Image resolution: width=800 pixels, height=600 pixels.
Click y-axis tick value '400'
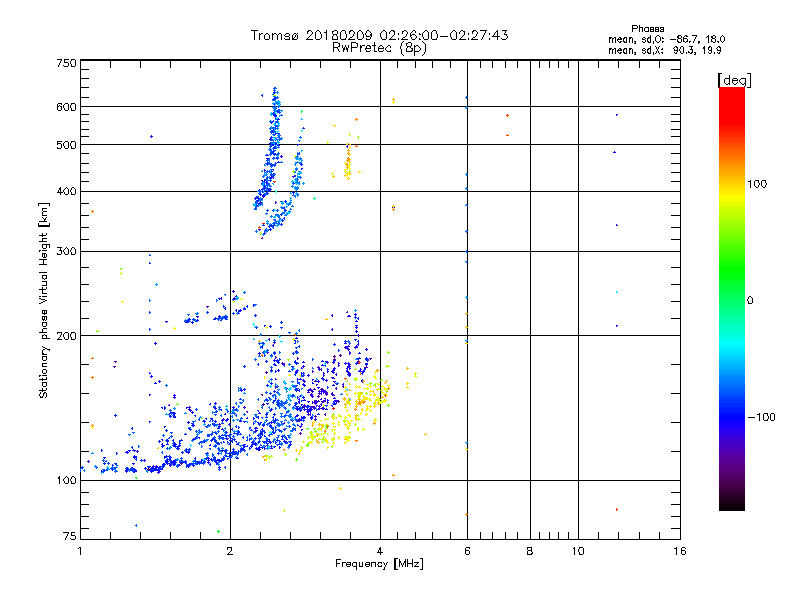pyautogui.click(x=66, y=192)
